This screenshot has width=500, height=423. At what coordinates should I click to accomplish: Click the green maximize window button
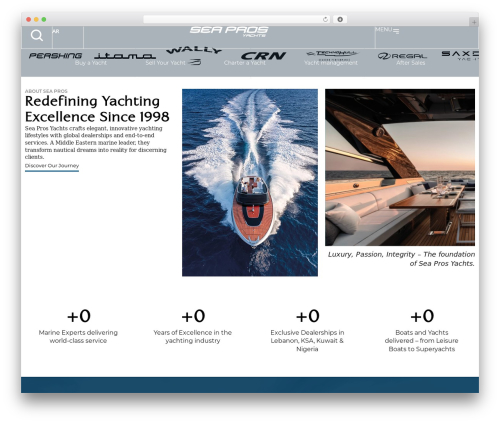coord(44,19)
